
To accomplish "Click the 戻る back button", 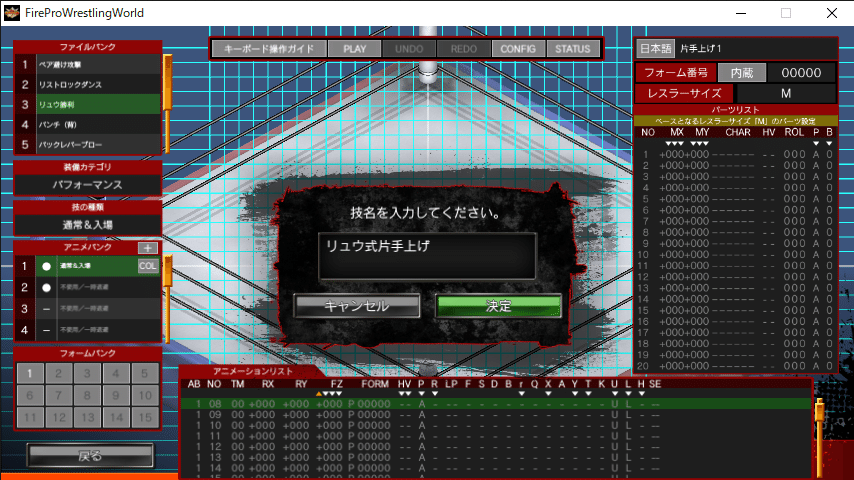I will (x=90, y=455).
